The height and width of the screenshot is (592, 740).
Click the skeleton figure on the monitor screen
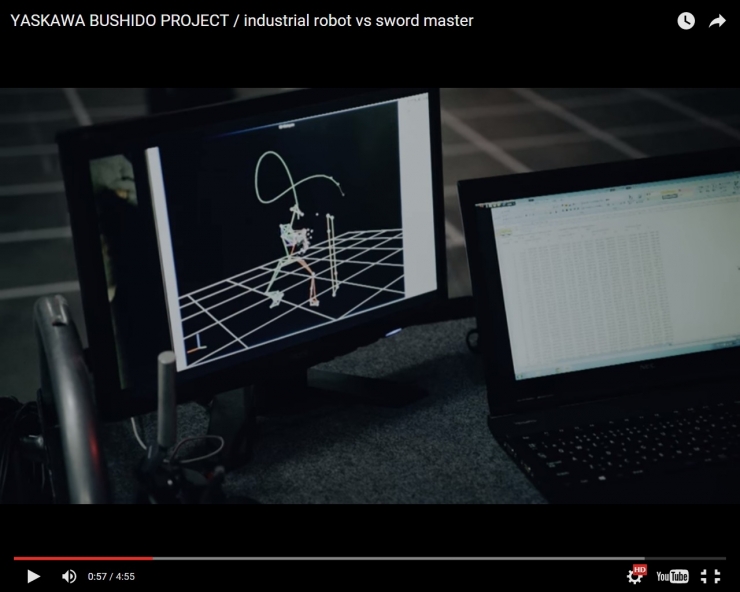[298, 245]
